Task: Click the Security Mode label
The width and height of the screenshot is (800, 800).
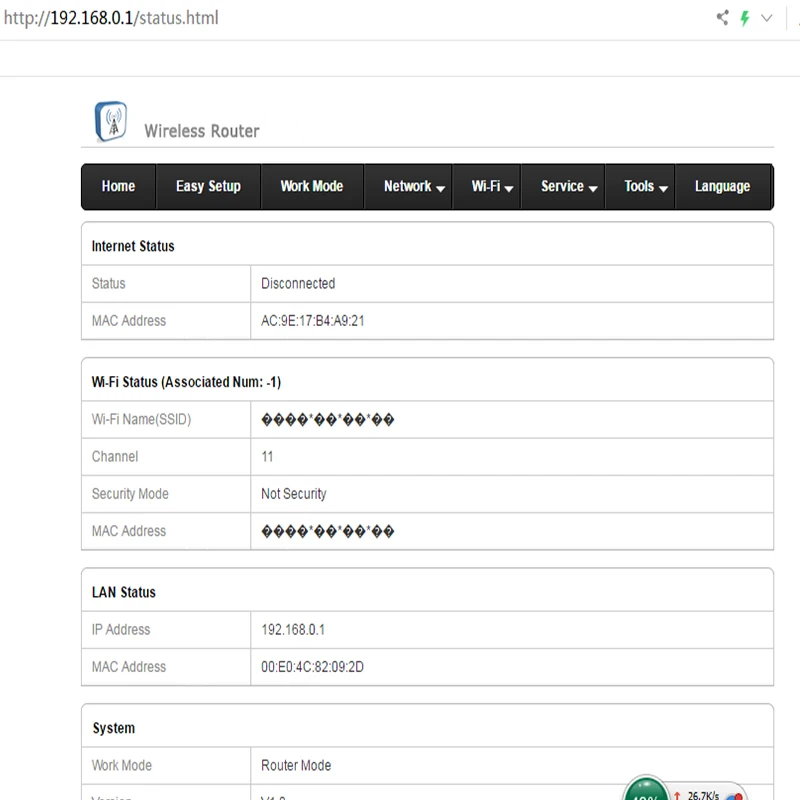Action: pyautogui.click(x=130, y=494)
